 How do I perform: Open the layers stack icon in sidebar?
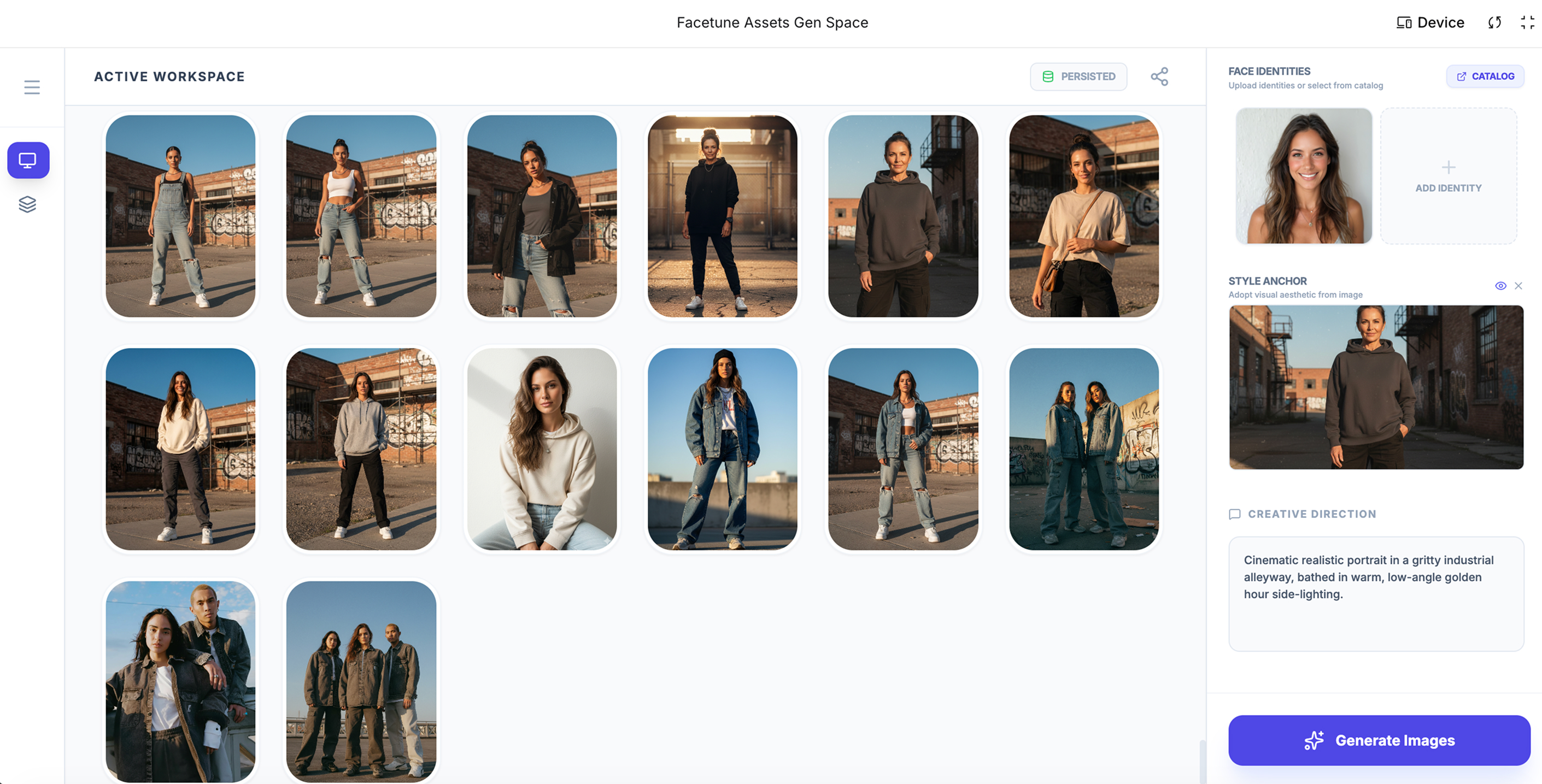27,205
